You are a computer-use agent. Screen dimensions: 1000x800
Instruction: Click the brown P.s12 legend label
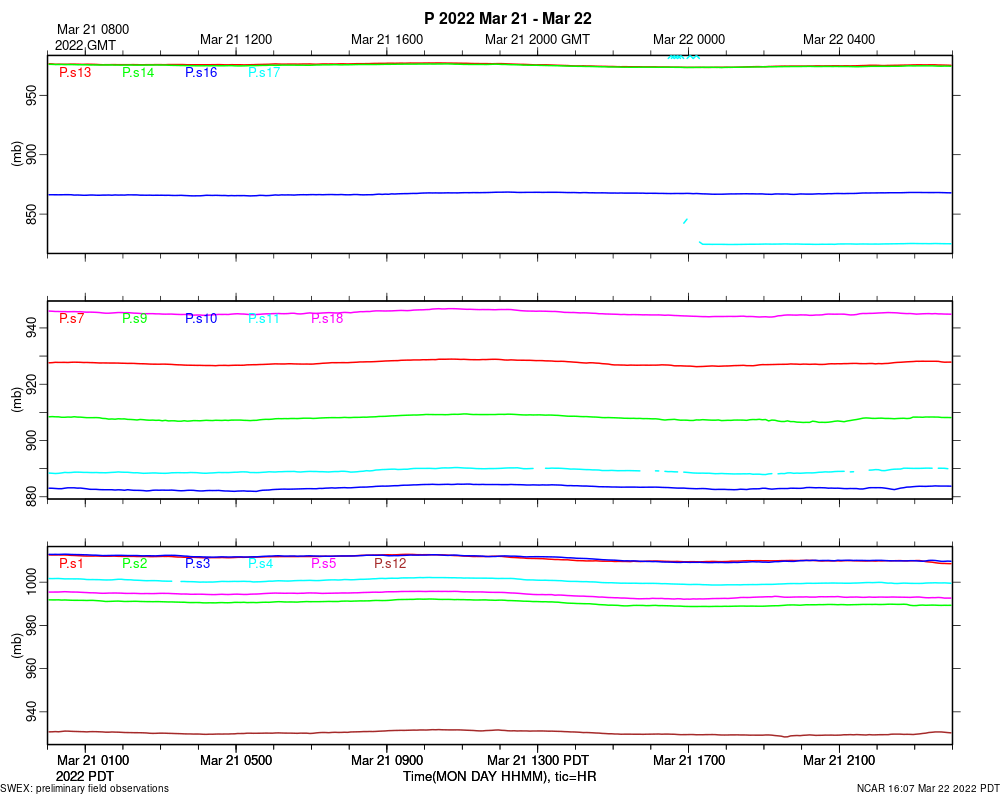tap(390, 564)
